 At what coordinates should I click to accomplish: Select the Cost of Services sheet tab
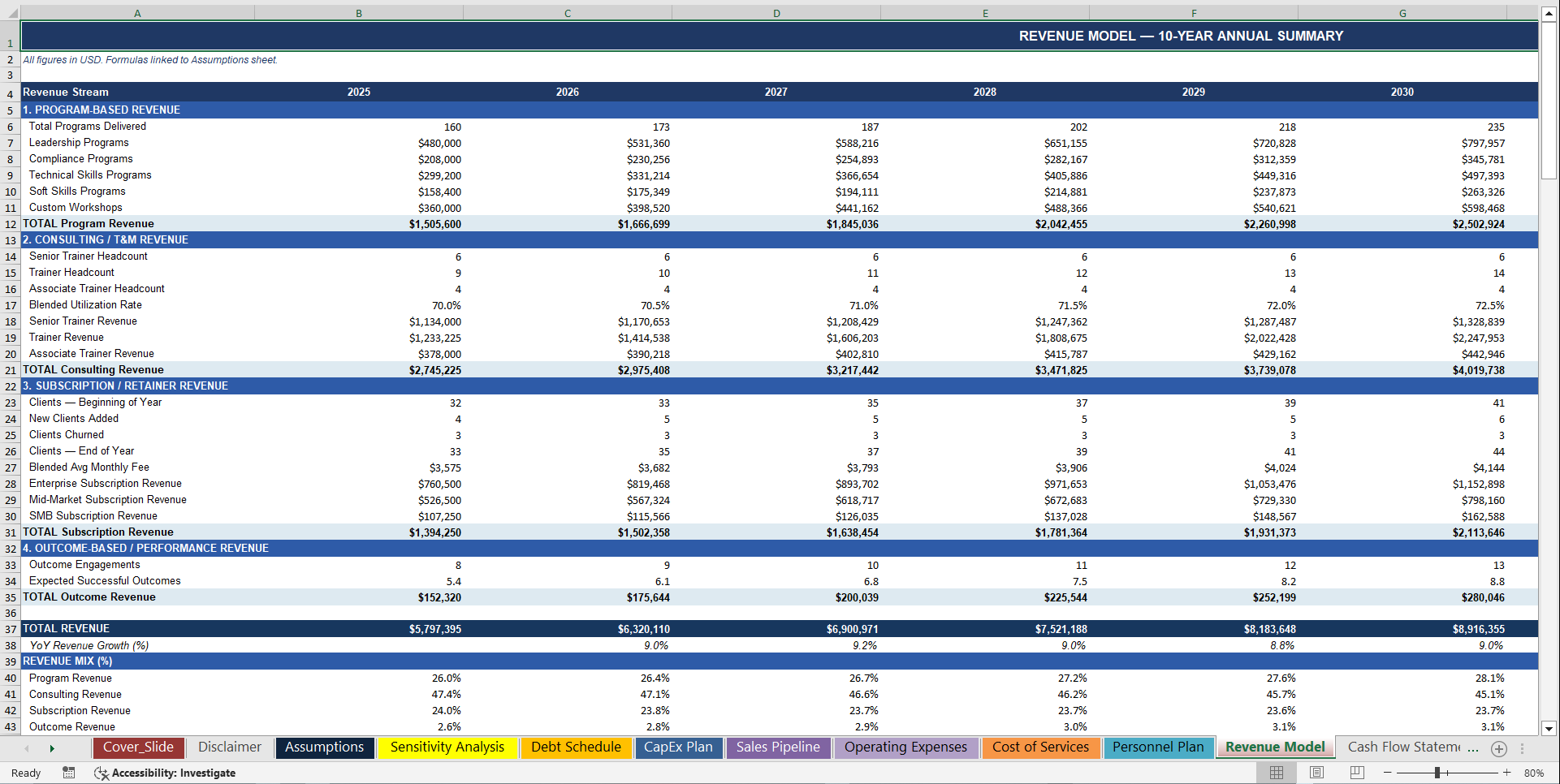click(x=1041, y=747)
